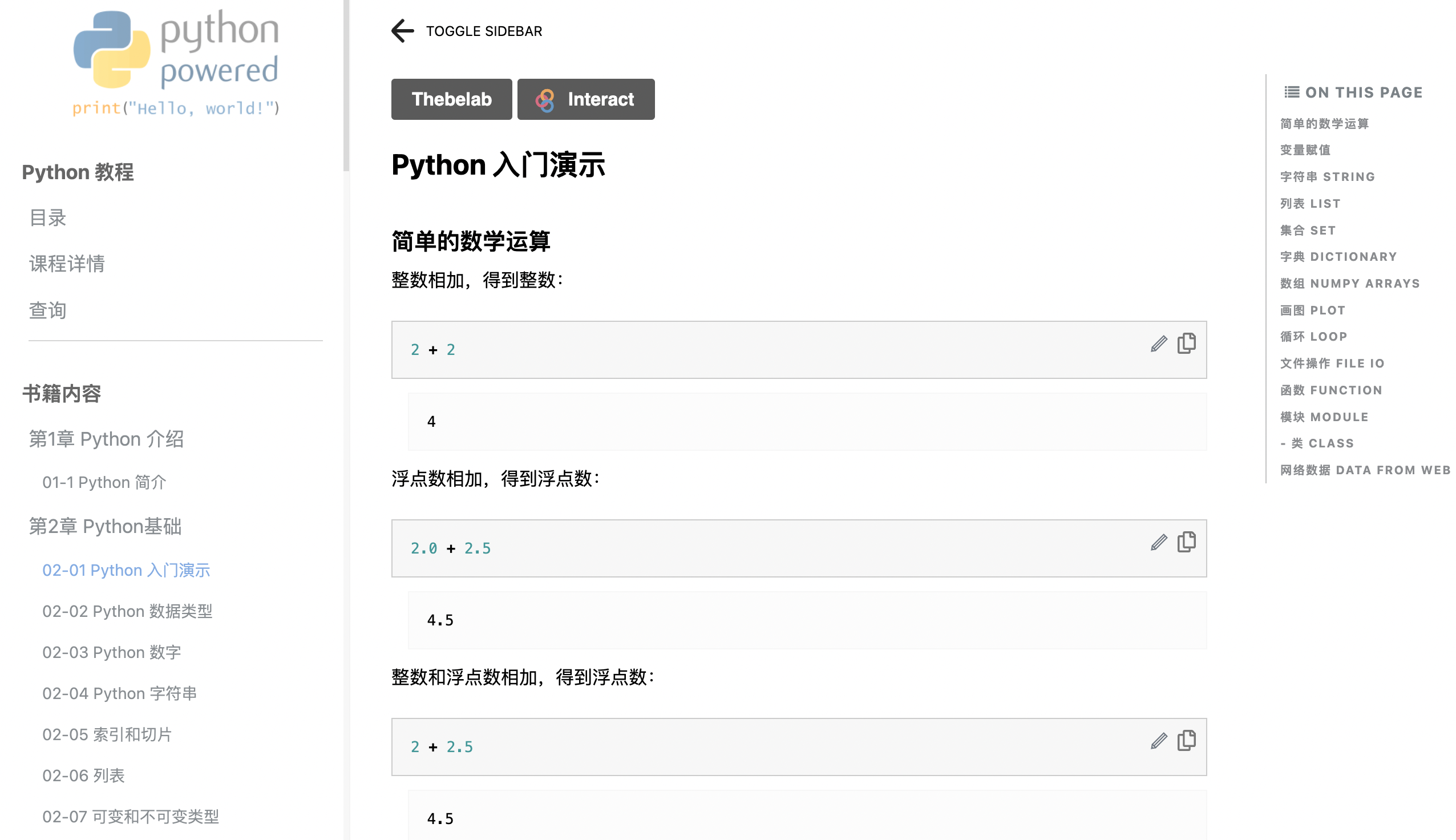Open 02-02 Python 数据类型 page
Screen dimensions: 1456x840
point(127,611)
